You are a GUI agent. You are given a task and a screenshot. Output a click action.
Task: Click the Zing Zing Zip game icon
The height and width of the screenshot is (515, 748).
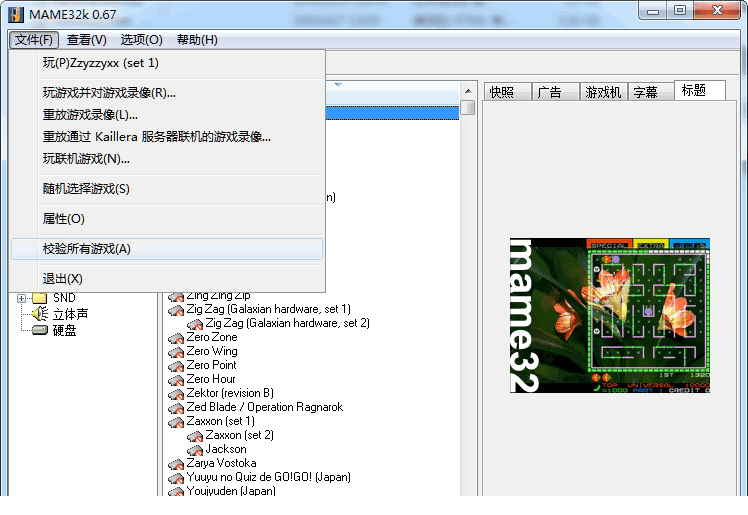coord(176,297)
